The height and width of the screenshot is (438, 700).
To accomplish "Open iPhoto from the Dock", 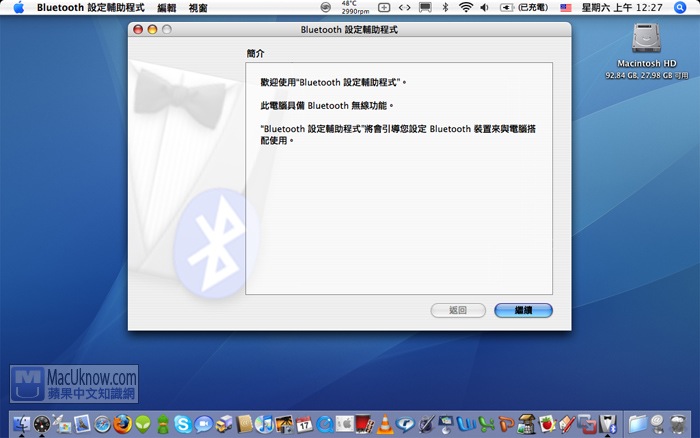I will 284,424.
